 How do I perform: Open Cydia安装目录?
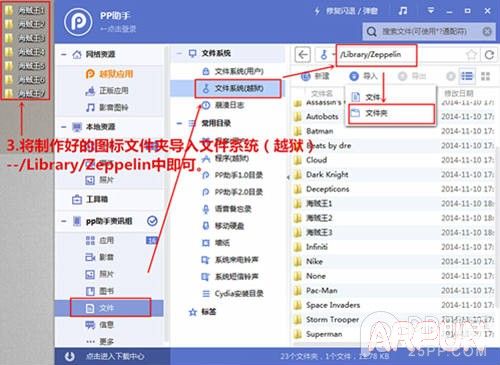point(233,293)
